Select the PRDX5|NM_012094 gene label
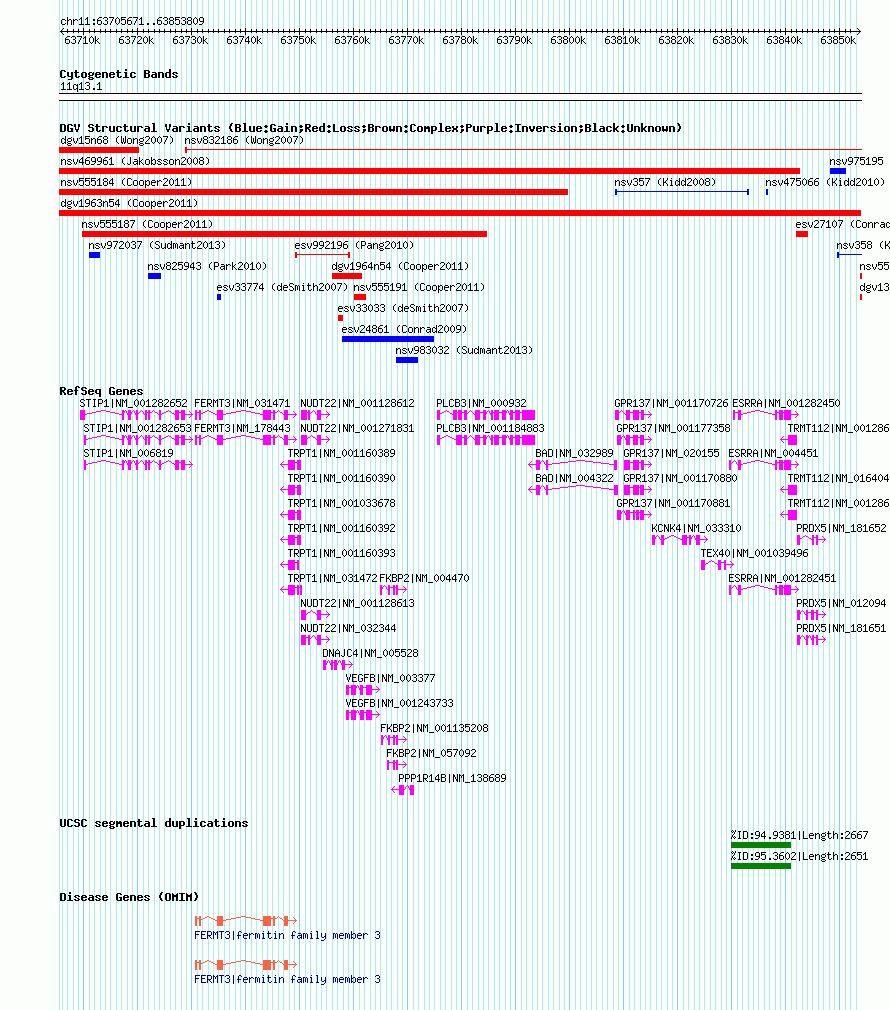Screen dimensions: 890x1010 click(841, 604)
